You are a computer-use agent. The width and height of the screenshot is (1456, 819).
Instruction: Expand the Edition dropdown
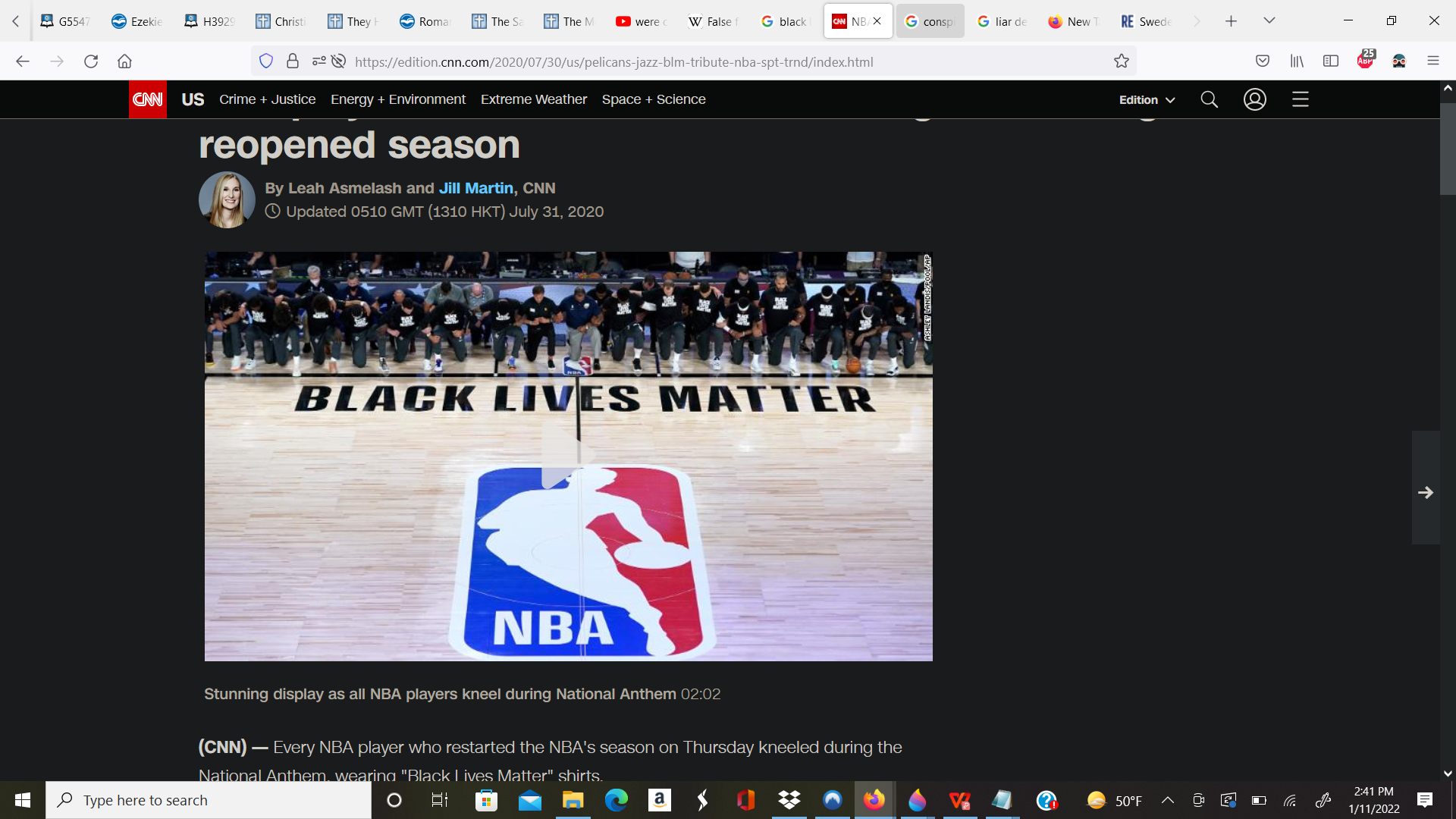point(1147,99)
